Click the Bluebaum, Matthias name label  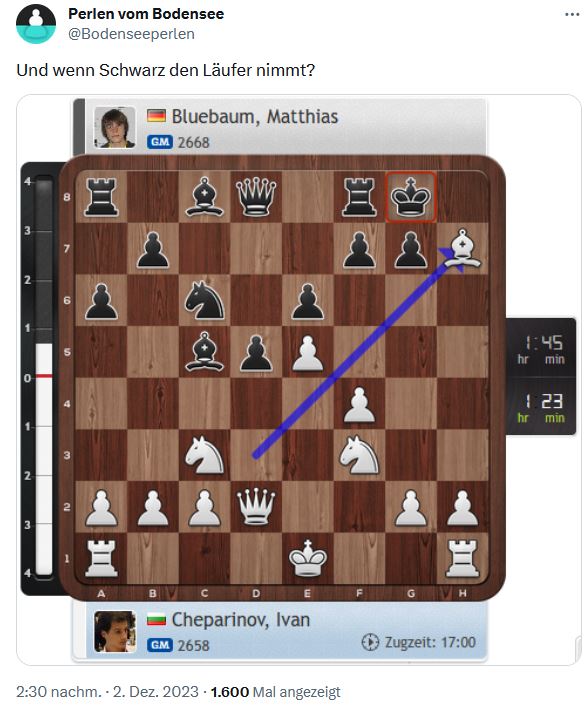(254, 116)
